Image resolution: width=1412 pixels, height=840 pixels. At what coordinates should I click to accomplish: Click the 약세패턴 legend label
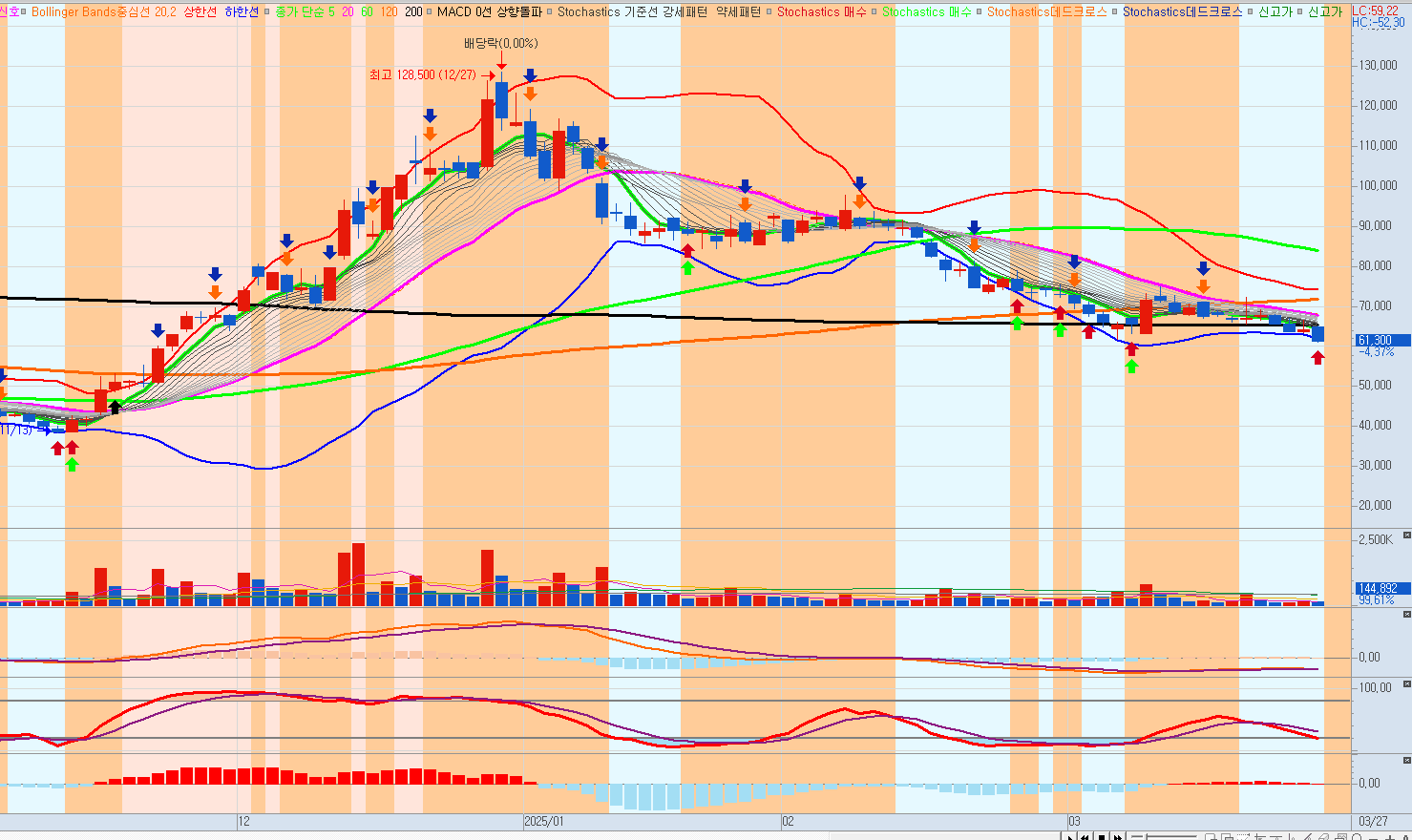coord(738,12)
